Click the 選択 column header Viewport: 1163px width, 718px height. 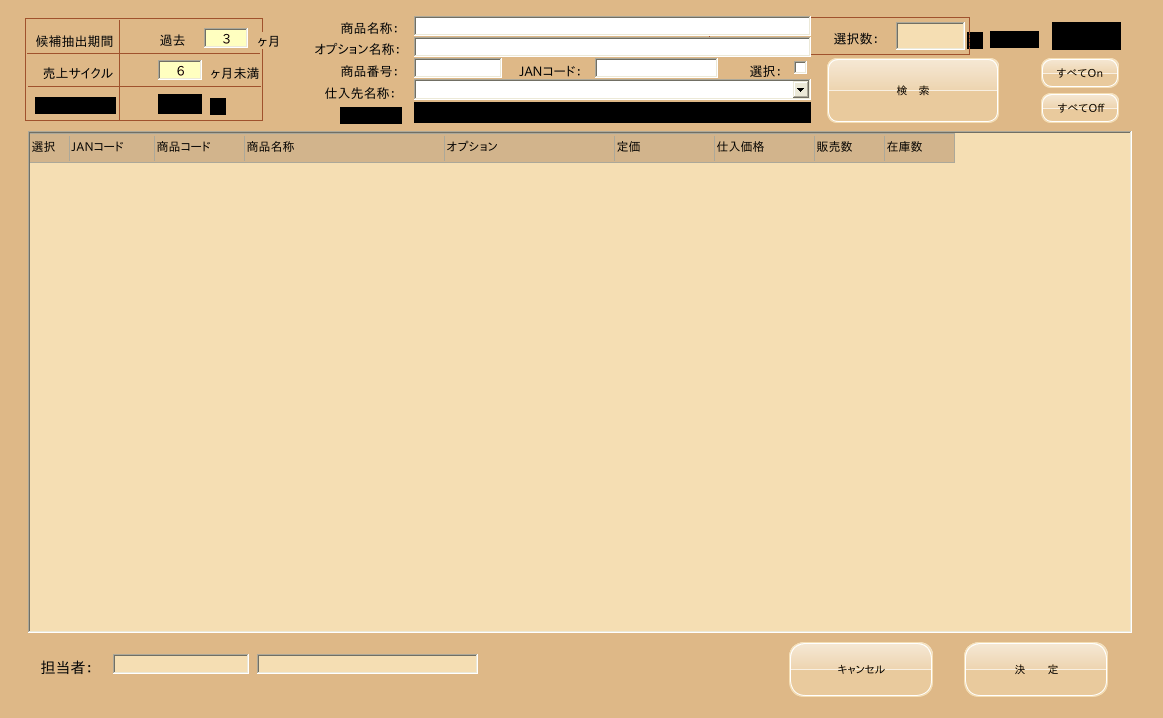click(x=49, y=148)
